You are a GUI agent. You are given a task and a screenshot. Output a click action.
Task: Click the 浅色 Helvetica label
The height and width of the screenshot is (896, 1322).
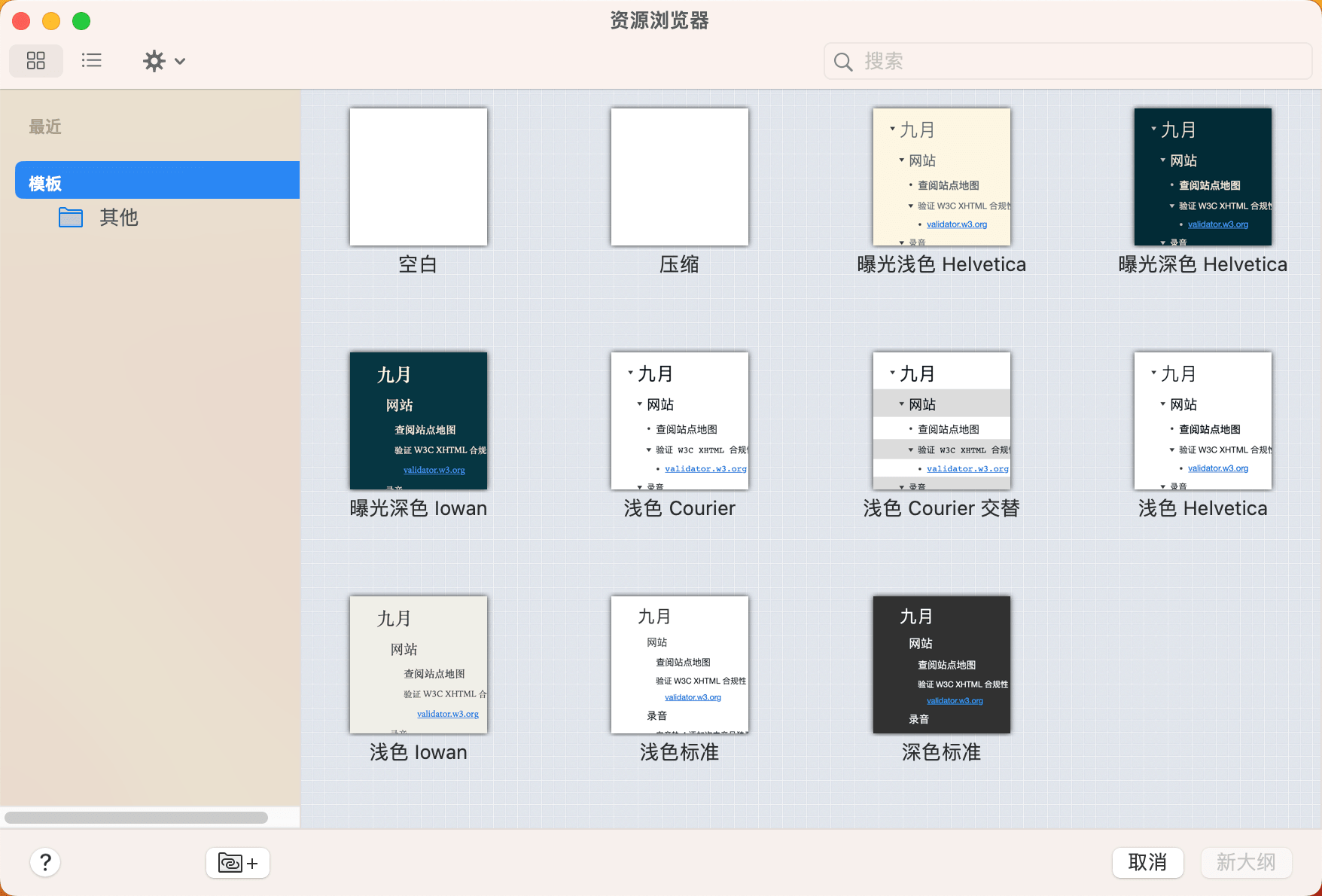pyautogui.click(x=1203, y=508)
